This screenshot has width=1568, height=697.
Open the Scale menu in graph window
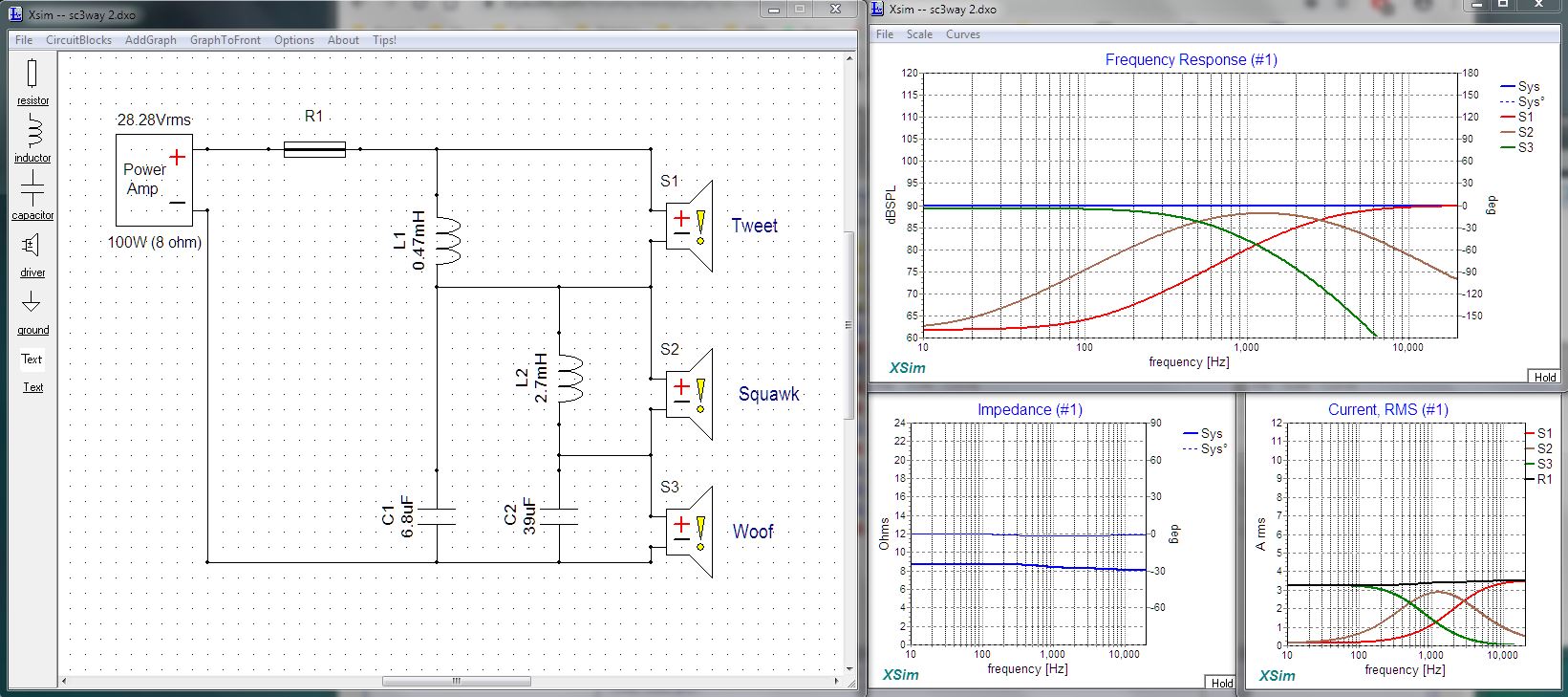pos(919,34)
